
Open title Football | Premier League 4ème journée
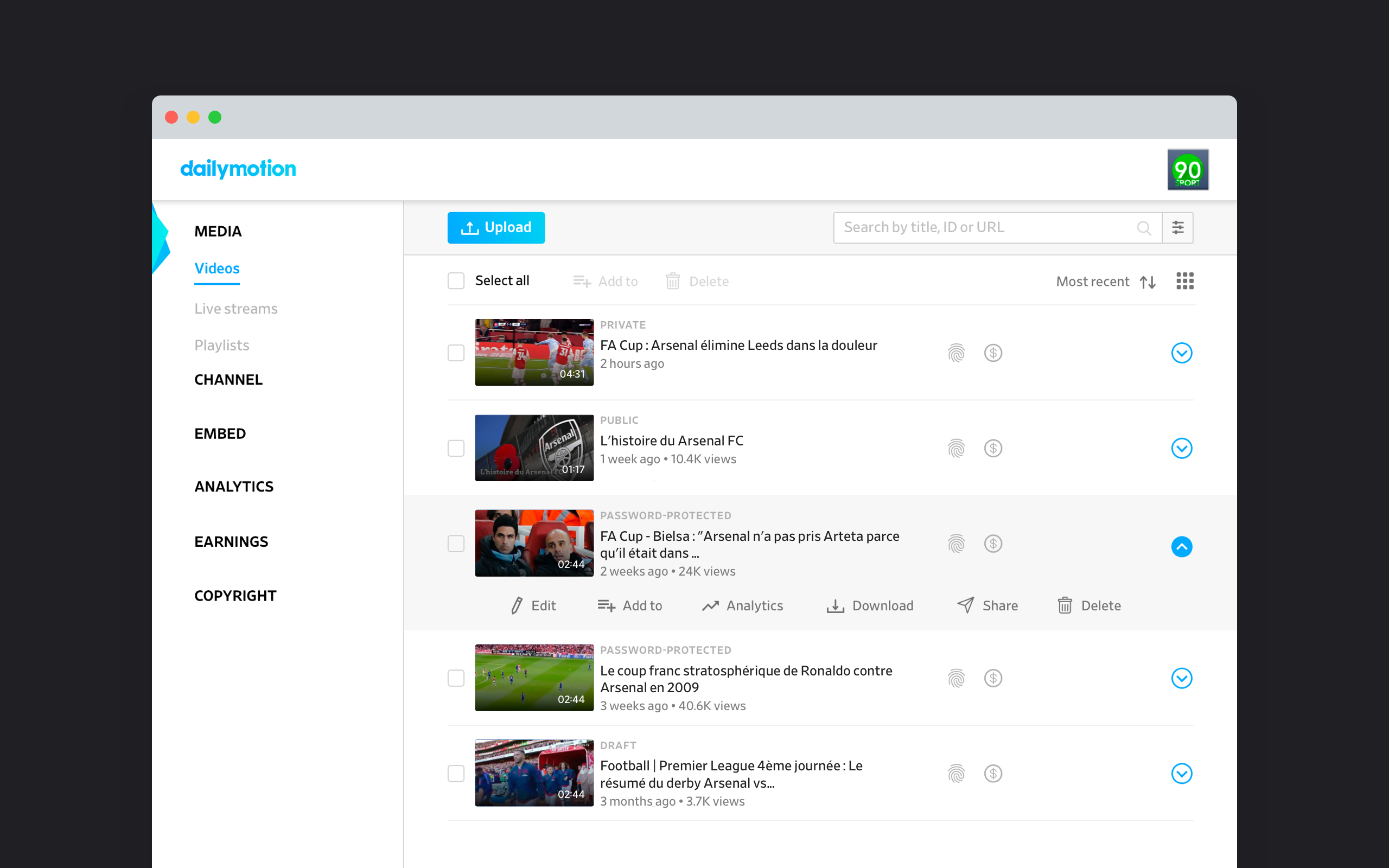pos(731,774)
